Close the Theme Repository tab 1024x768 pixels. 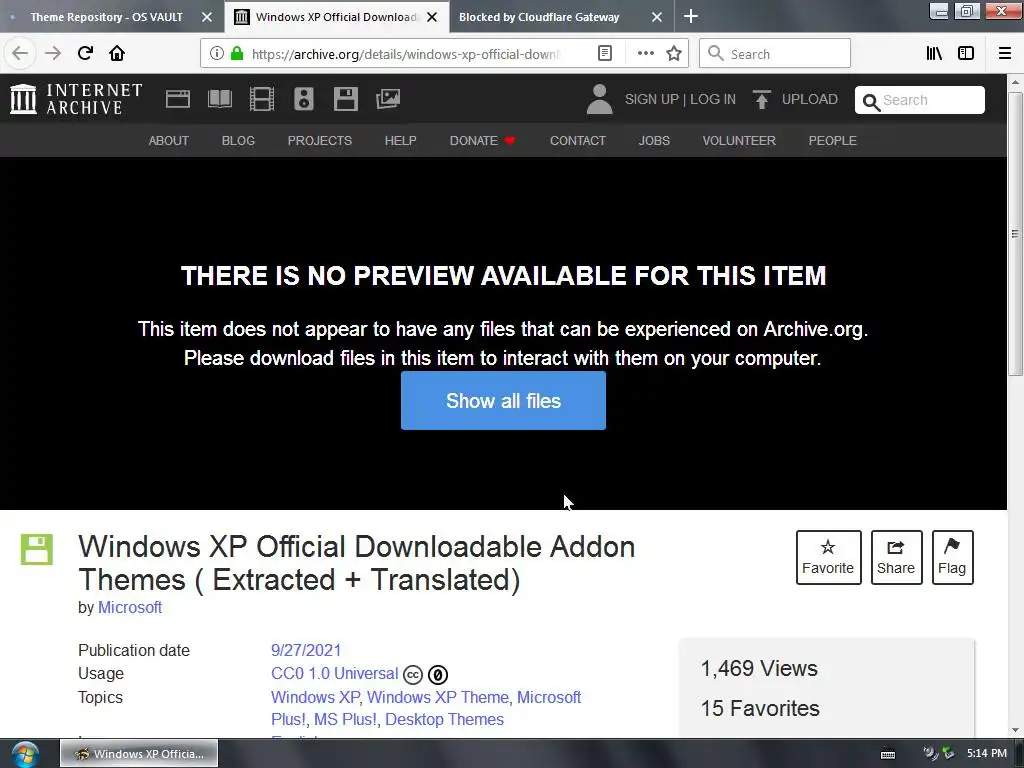[207, 17]
